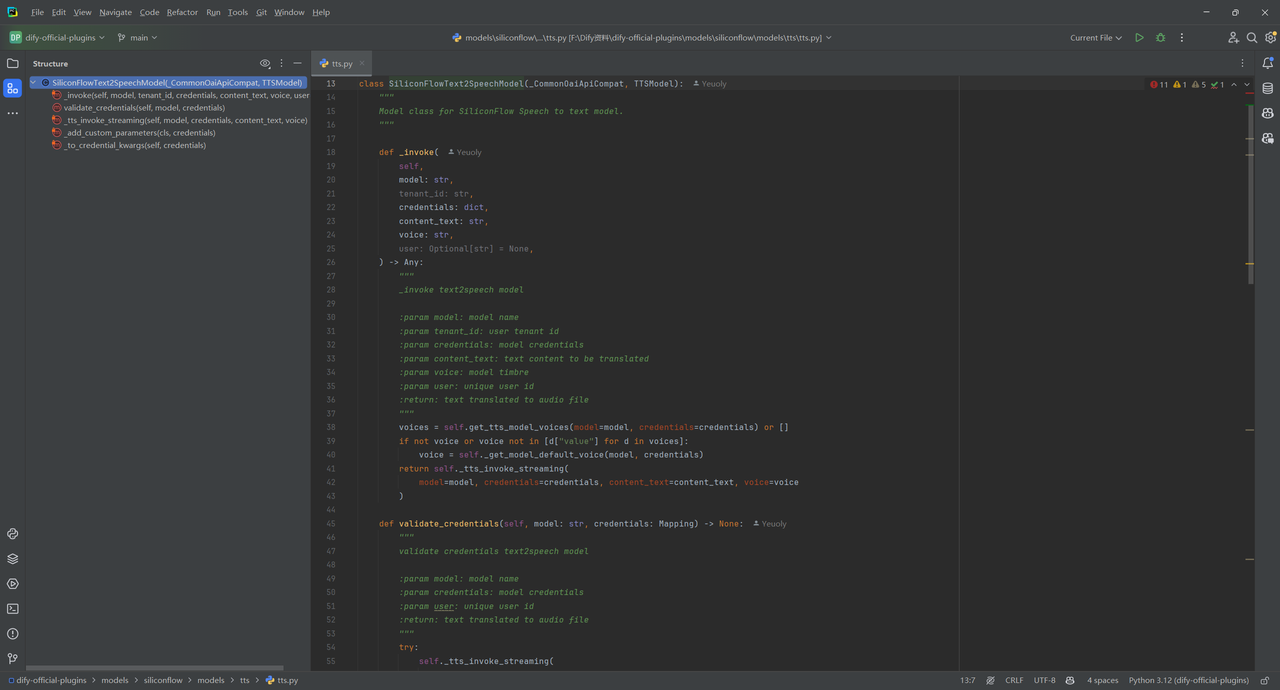Open the Terminal tool window icon

[x=13, y=609]
